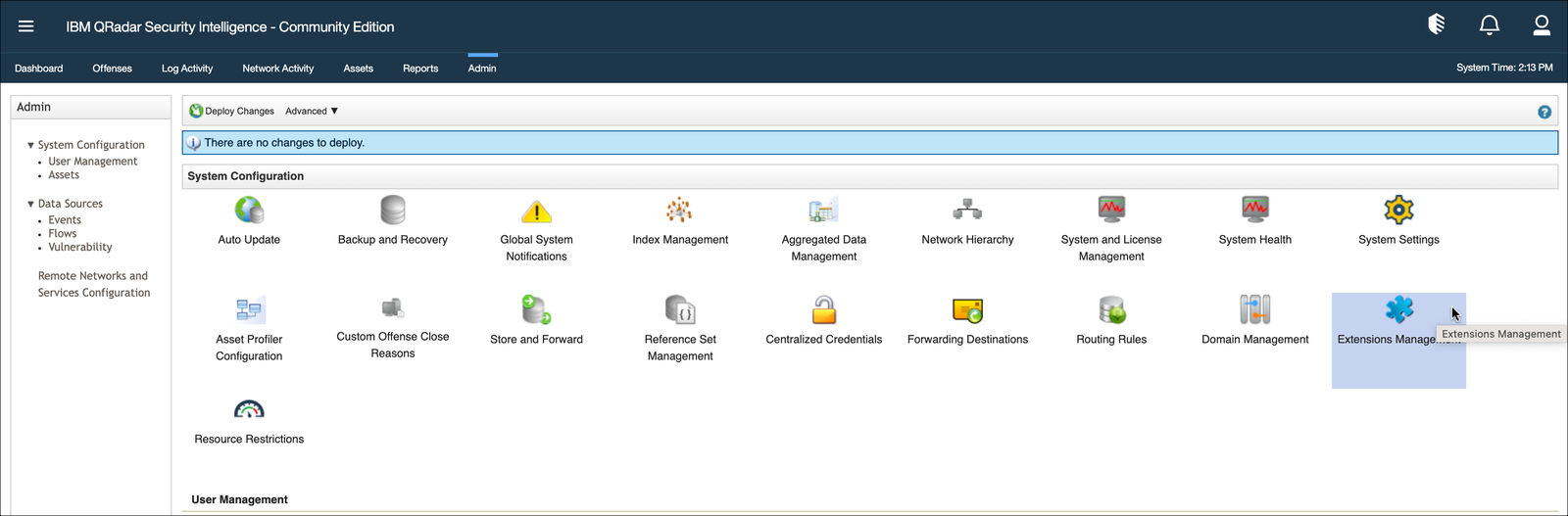Open Extensions Management puzzle icon

[x=1398, y=309]
